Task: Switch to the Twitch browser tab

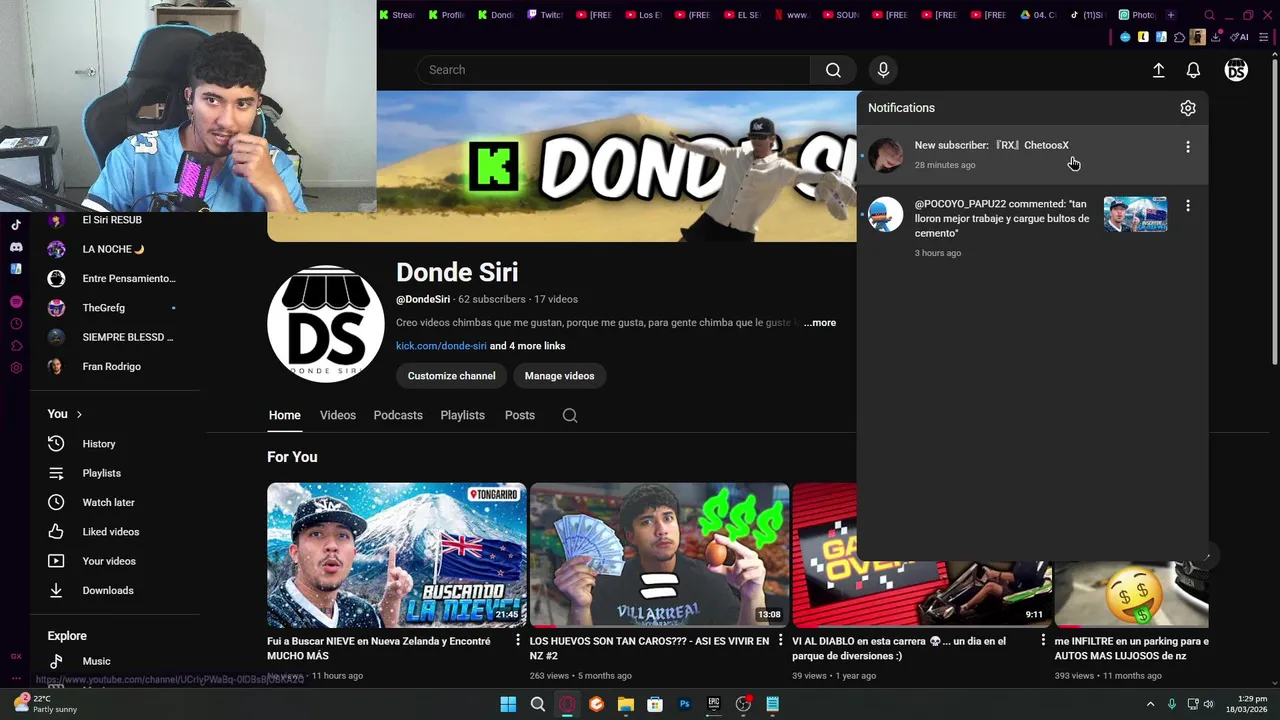Action: point(545,15)
